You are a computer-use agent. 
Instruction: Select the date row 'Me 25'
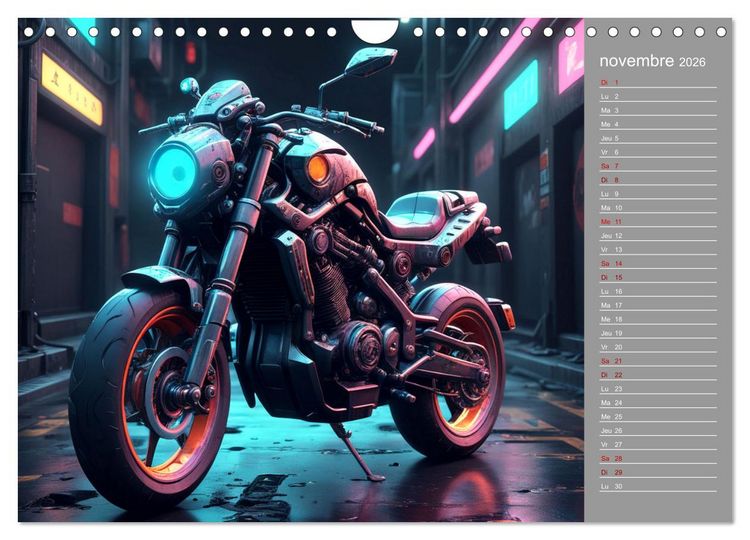pos(658,417)
